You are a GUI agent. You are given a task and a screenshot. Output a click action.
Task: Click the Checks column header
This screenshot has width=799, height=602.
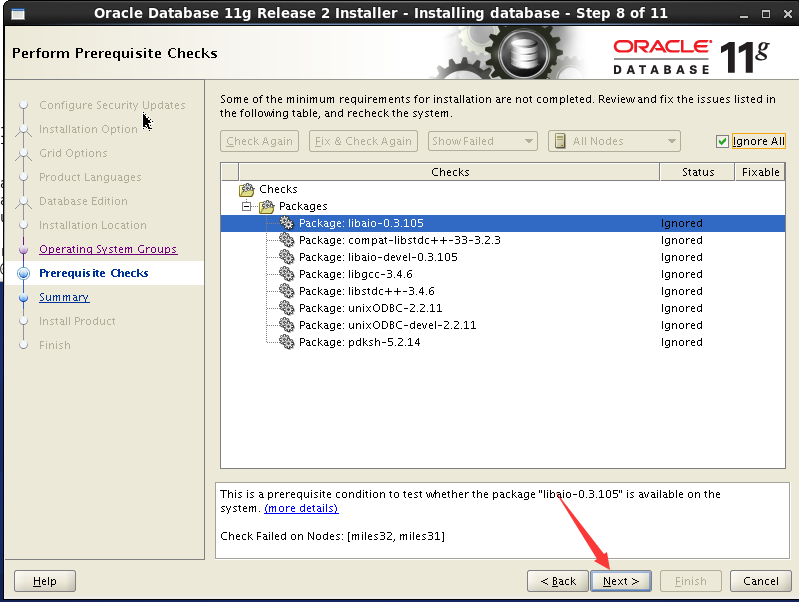tap(449, 172)
